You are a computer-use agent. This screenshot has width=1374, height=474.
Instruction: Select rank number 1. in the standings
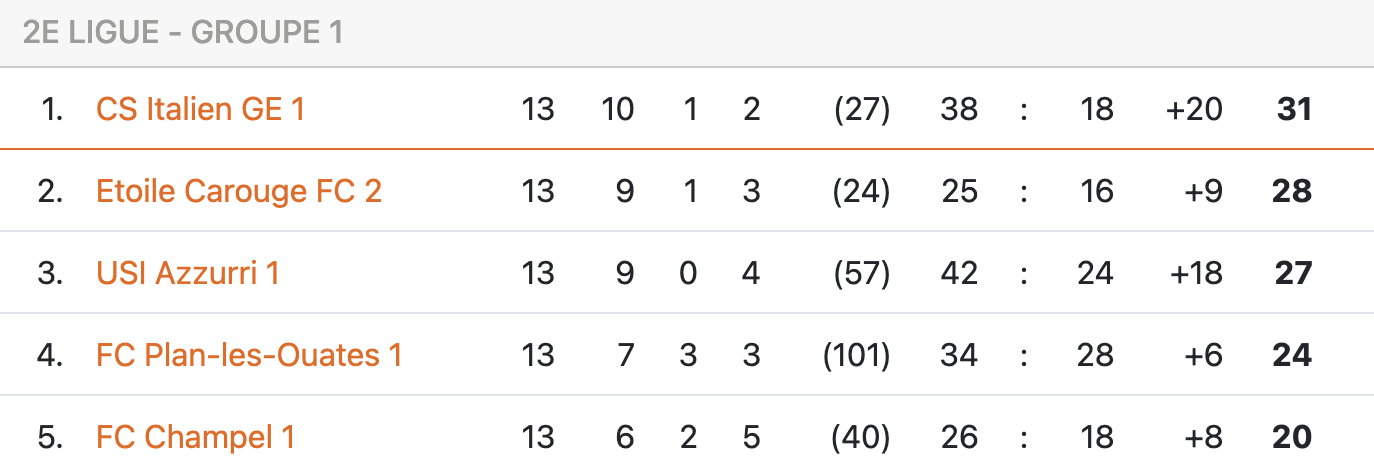[x=52, y=108]
